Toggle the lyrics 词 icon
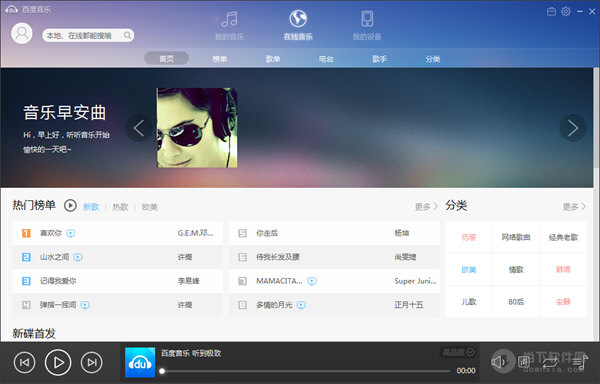Viewport: 600px width, 384px height. [x=523, y=361]
